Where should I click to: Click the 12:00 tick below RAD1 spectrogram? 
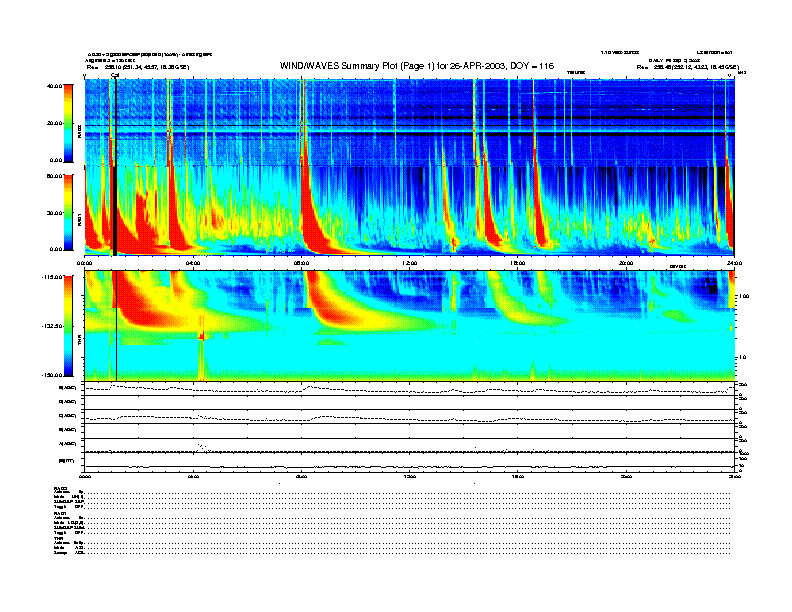[410, 263]
